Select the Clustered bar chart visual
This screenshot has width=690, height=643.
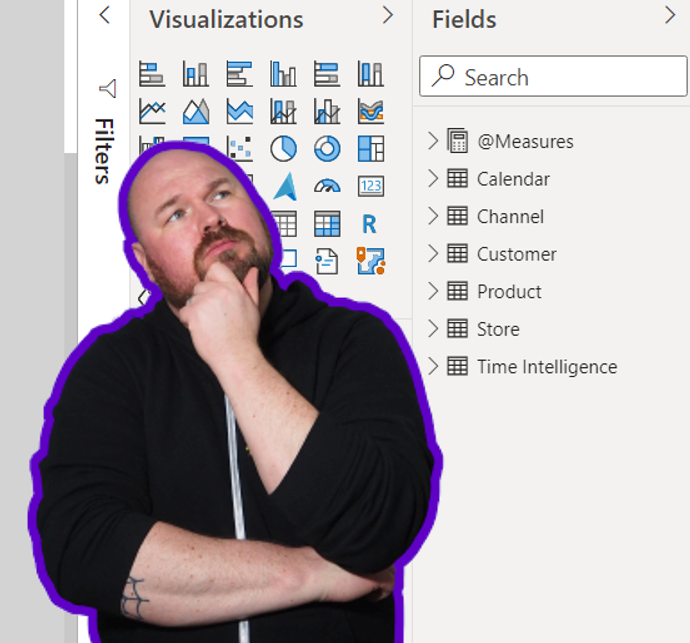[x=239, y=73]
